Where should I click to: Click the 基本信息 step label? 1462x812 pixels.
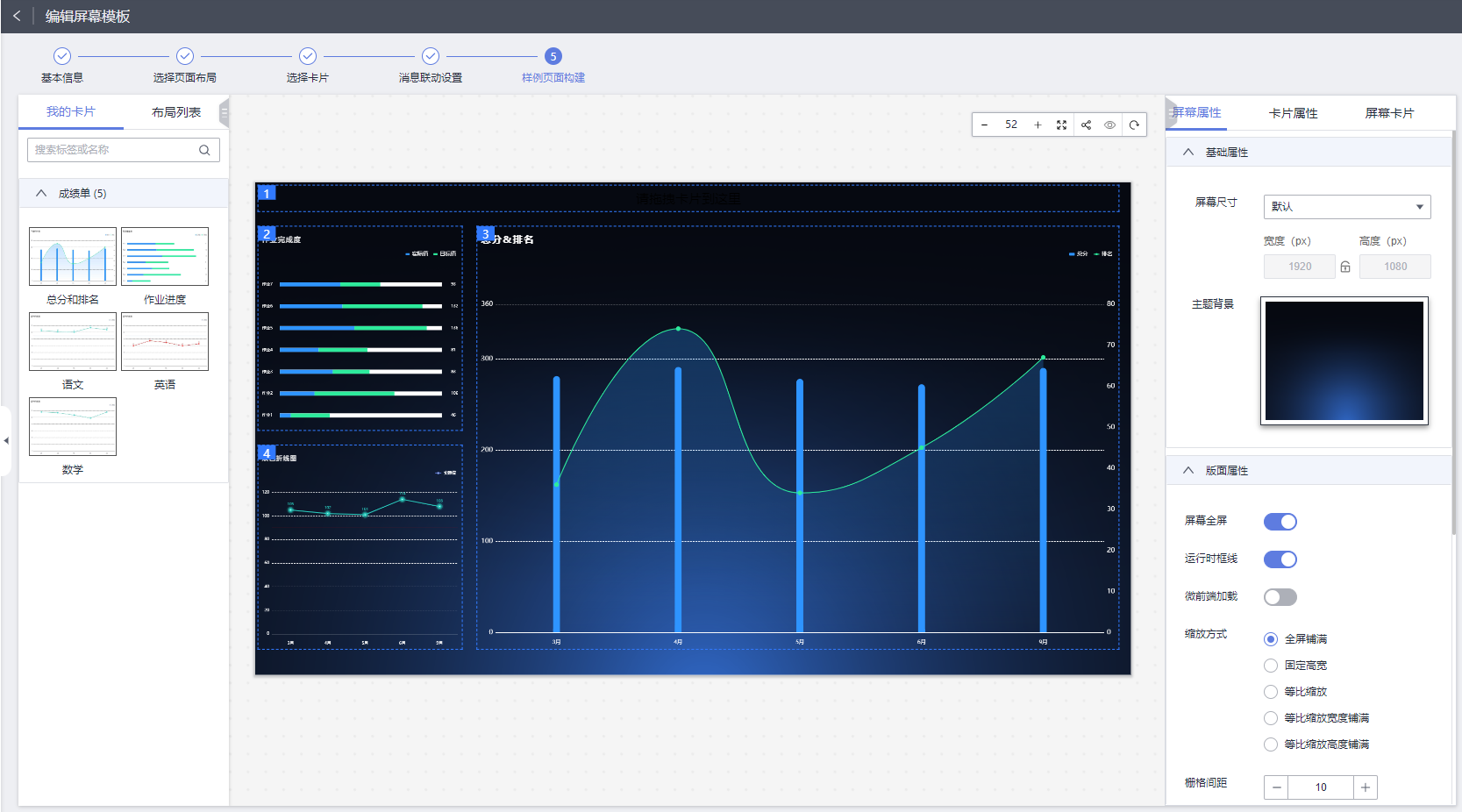(x=62, y=78)
